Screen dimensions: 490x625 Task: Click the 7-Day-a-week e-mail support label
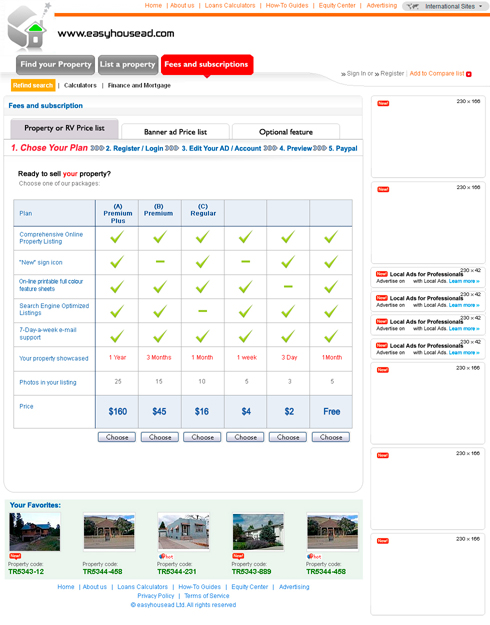(x=48, y=334)
